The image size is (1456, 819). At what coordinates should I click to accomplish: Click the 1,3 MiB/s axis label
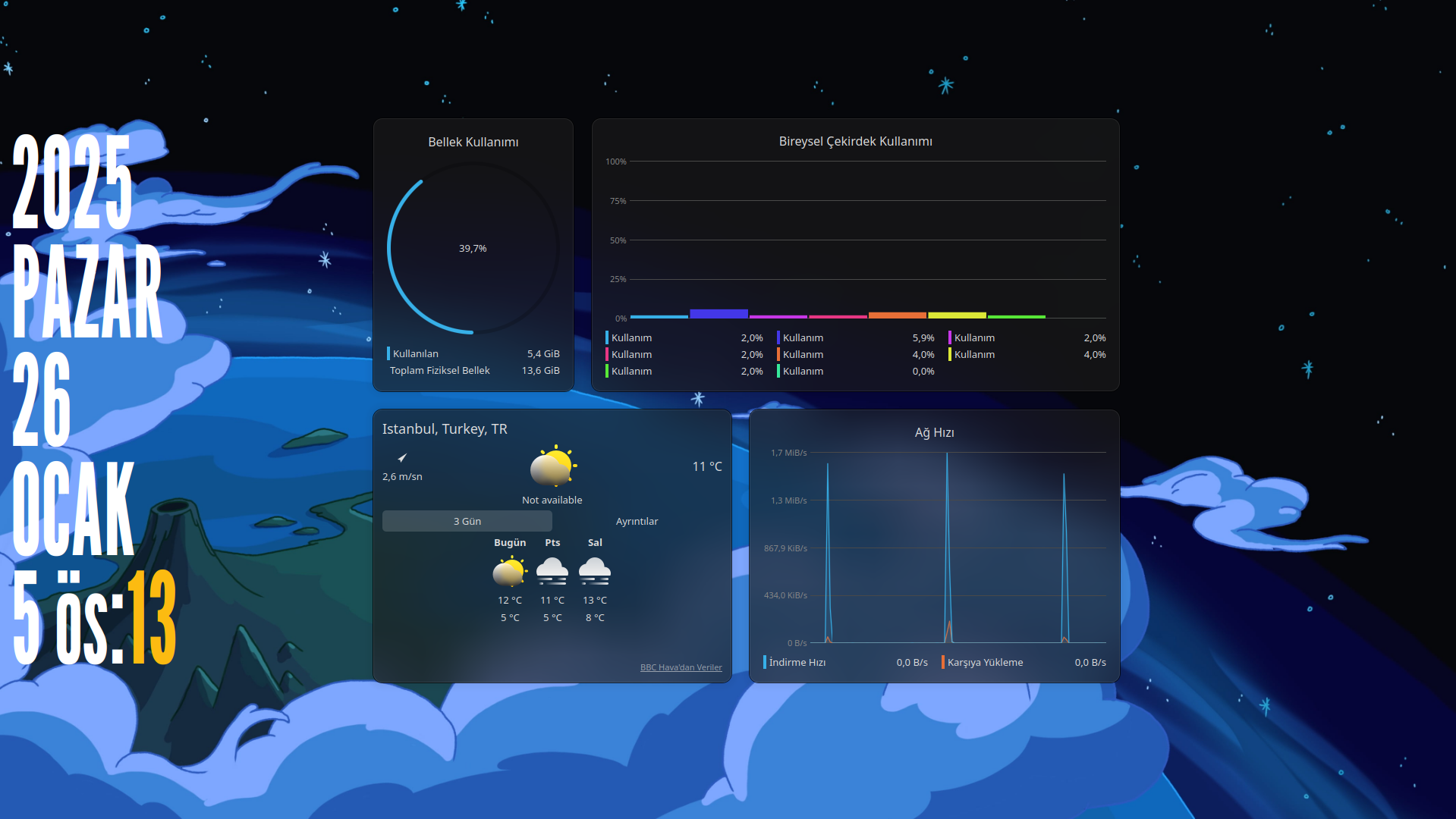789,500
